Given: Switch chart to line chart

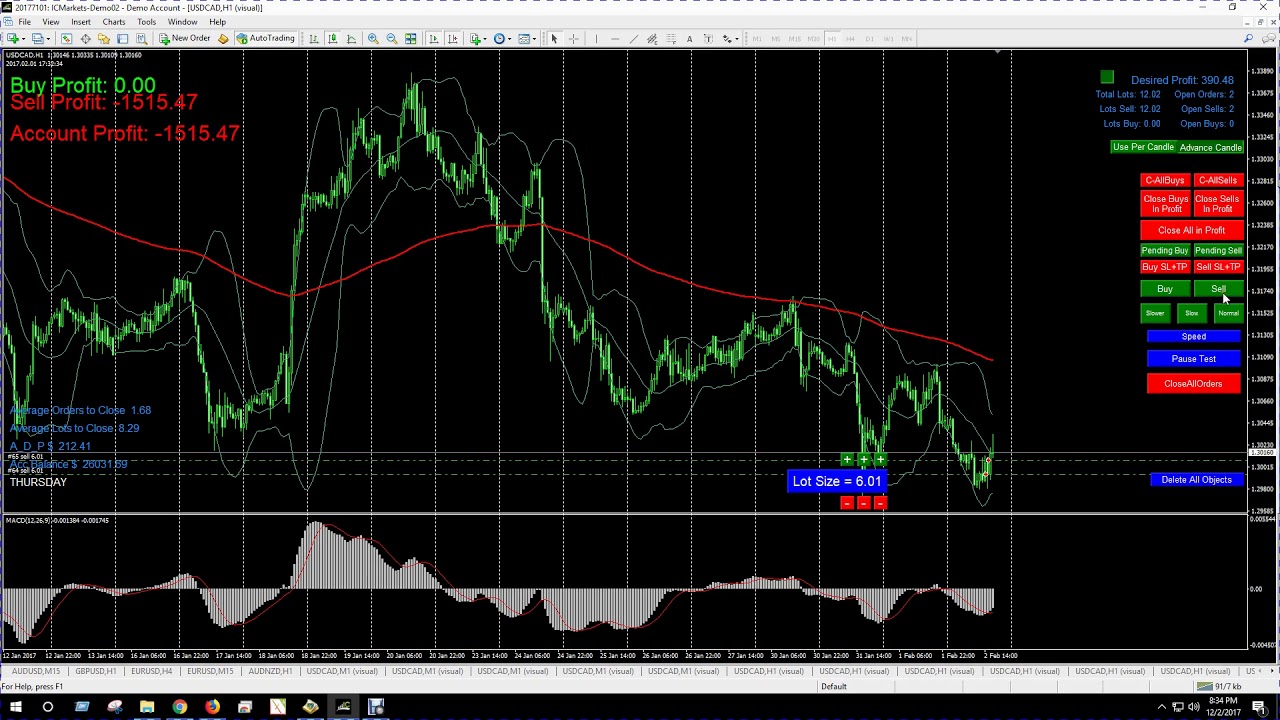Looking at the screenshot, I should (351, 38).
